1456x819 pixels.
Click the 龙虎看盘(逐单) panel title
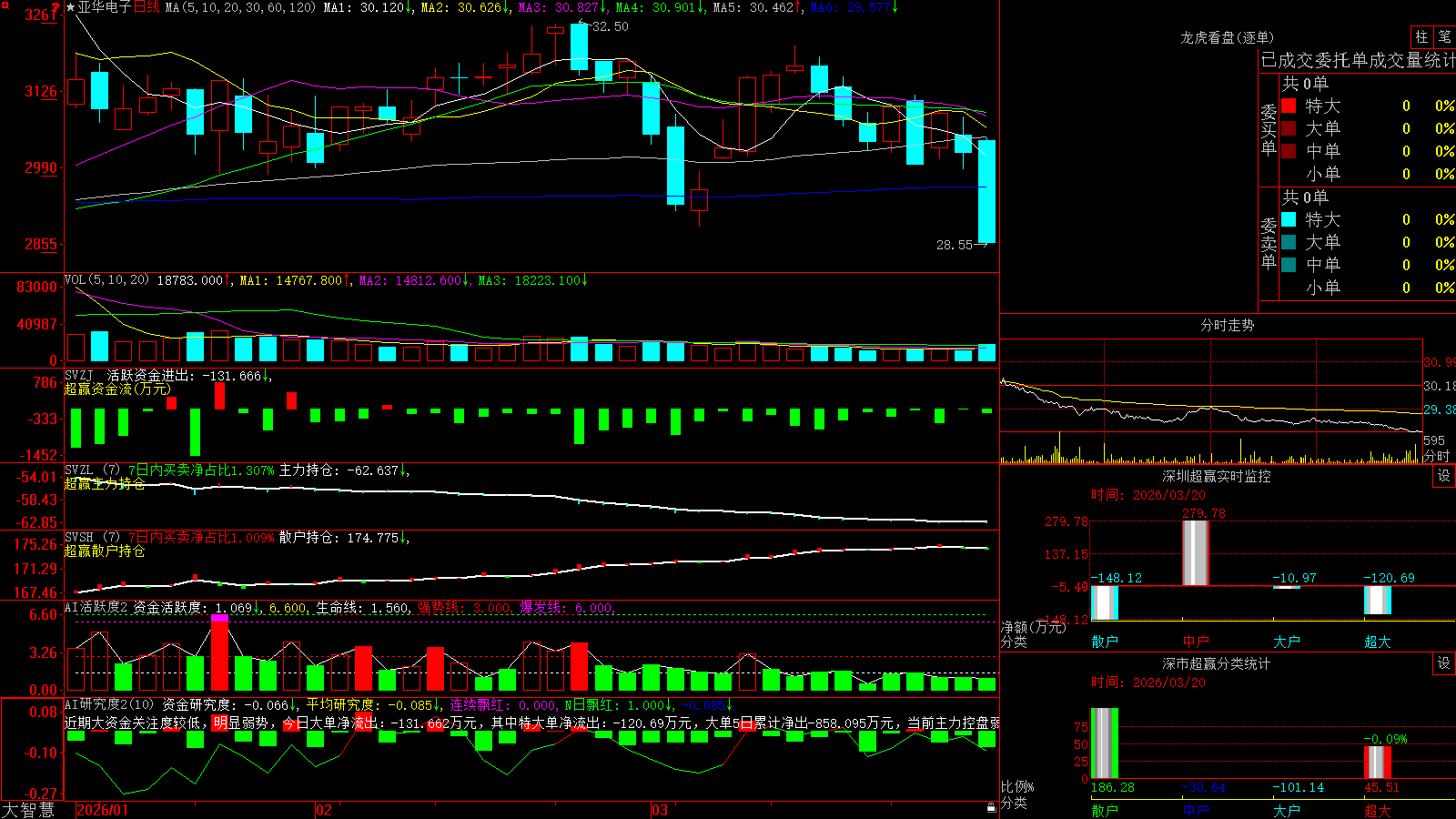pyautogui.click(x=1228, y=37)
